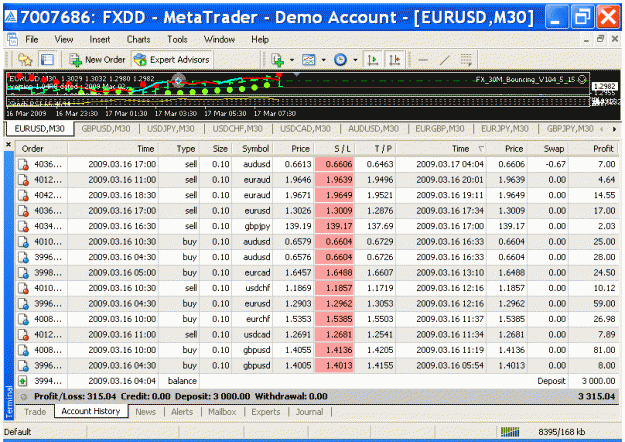Select the red S/L cell 1.4136

pyautogui.click(x=334, y=350)
